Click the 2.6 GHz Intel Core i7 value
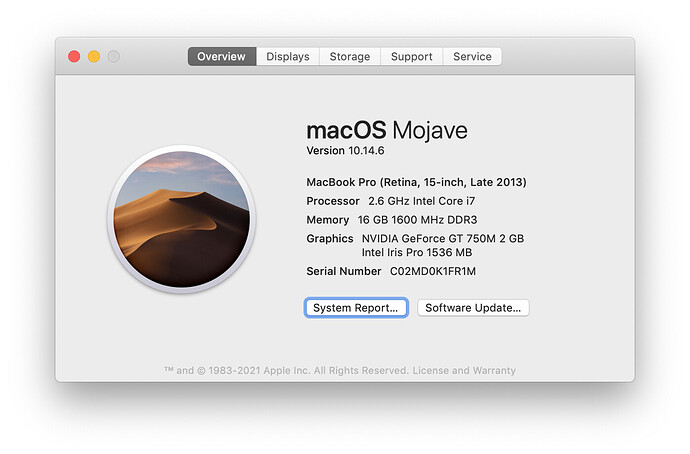This screenshot has width=690, height=454. coord(422,201)
